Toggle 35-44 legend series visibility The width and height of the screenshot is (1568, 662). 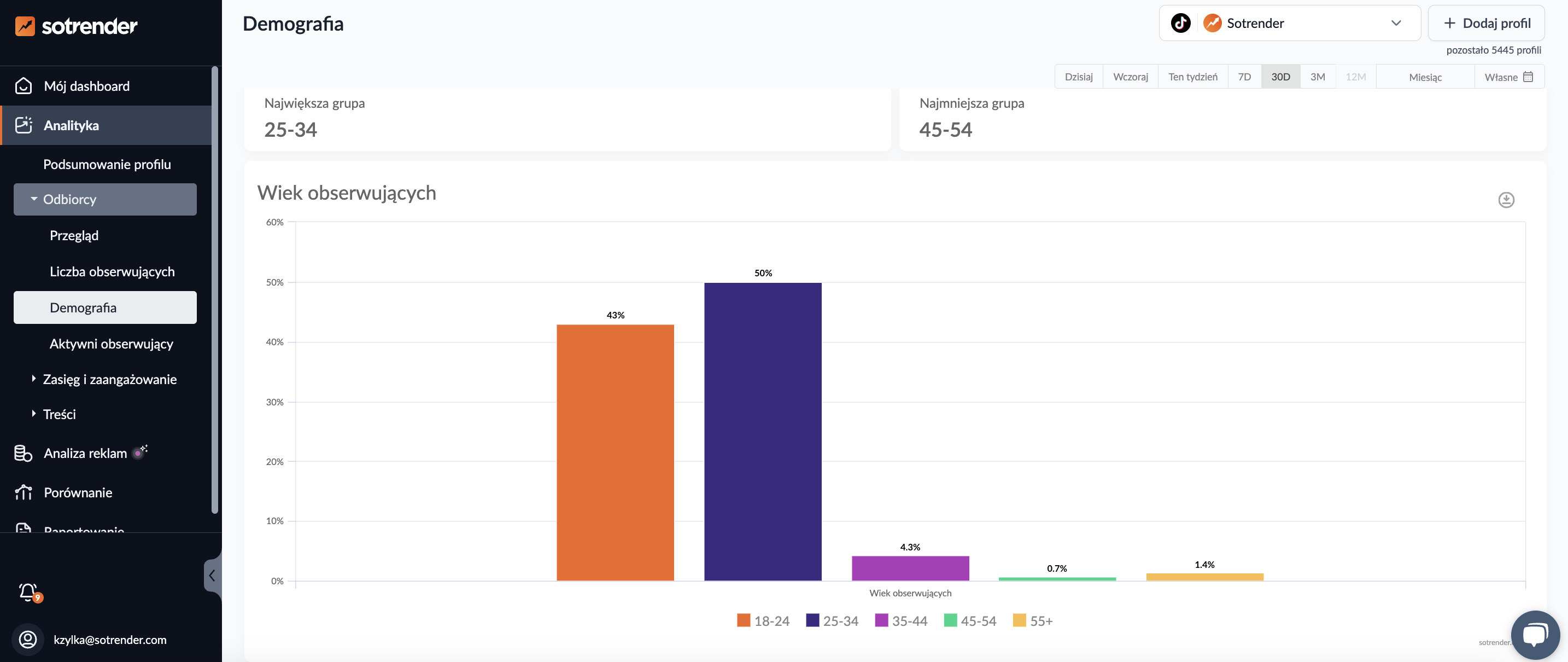[x=901, y=620]
